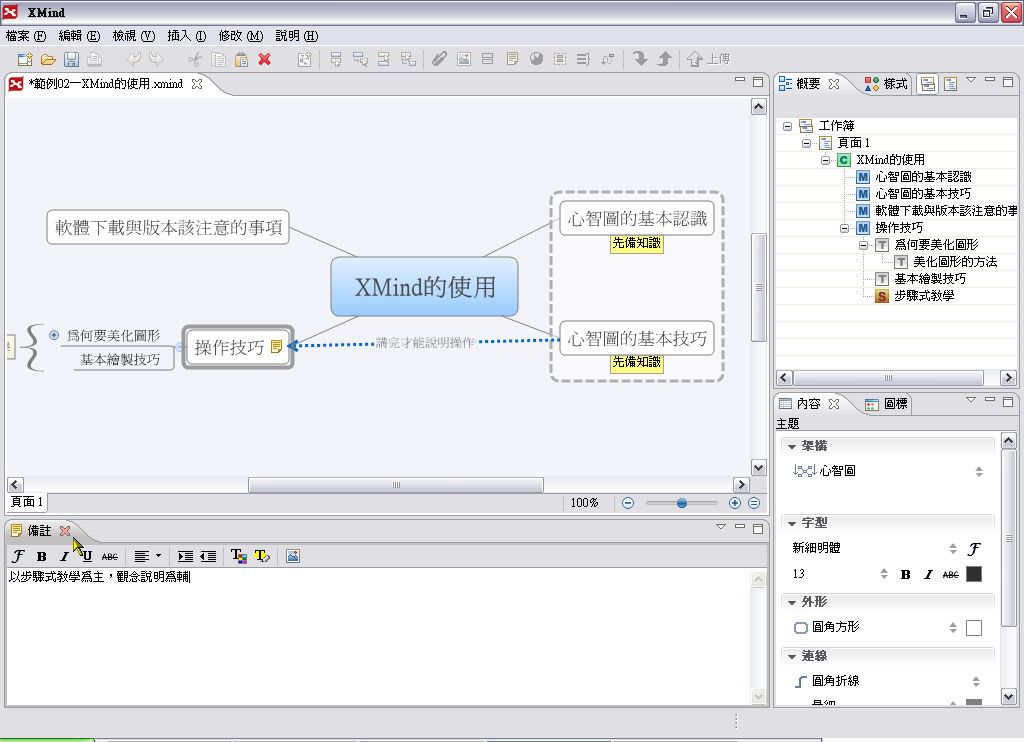Click the drill up arrow icon
Image resolution: width=1024 pixels, height=742 pixels.
(664, 59)
